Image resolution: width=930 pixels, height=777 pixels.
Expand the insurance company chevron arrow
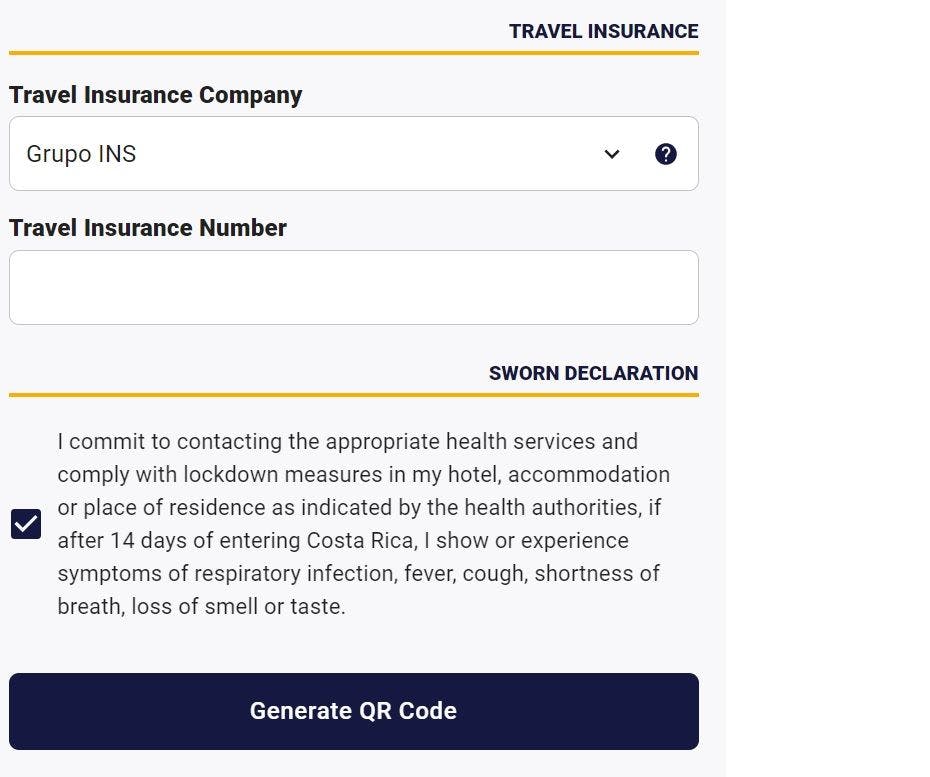click(611, 154)
